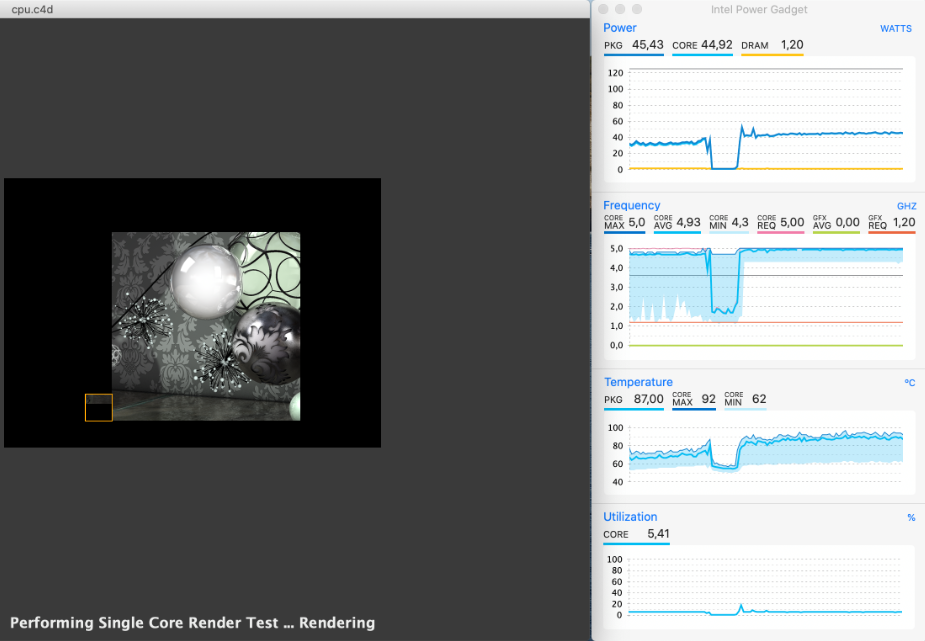Click the CORE AVG frequency value 4,93
925x641 pixels.
[688, 222]
